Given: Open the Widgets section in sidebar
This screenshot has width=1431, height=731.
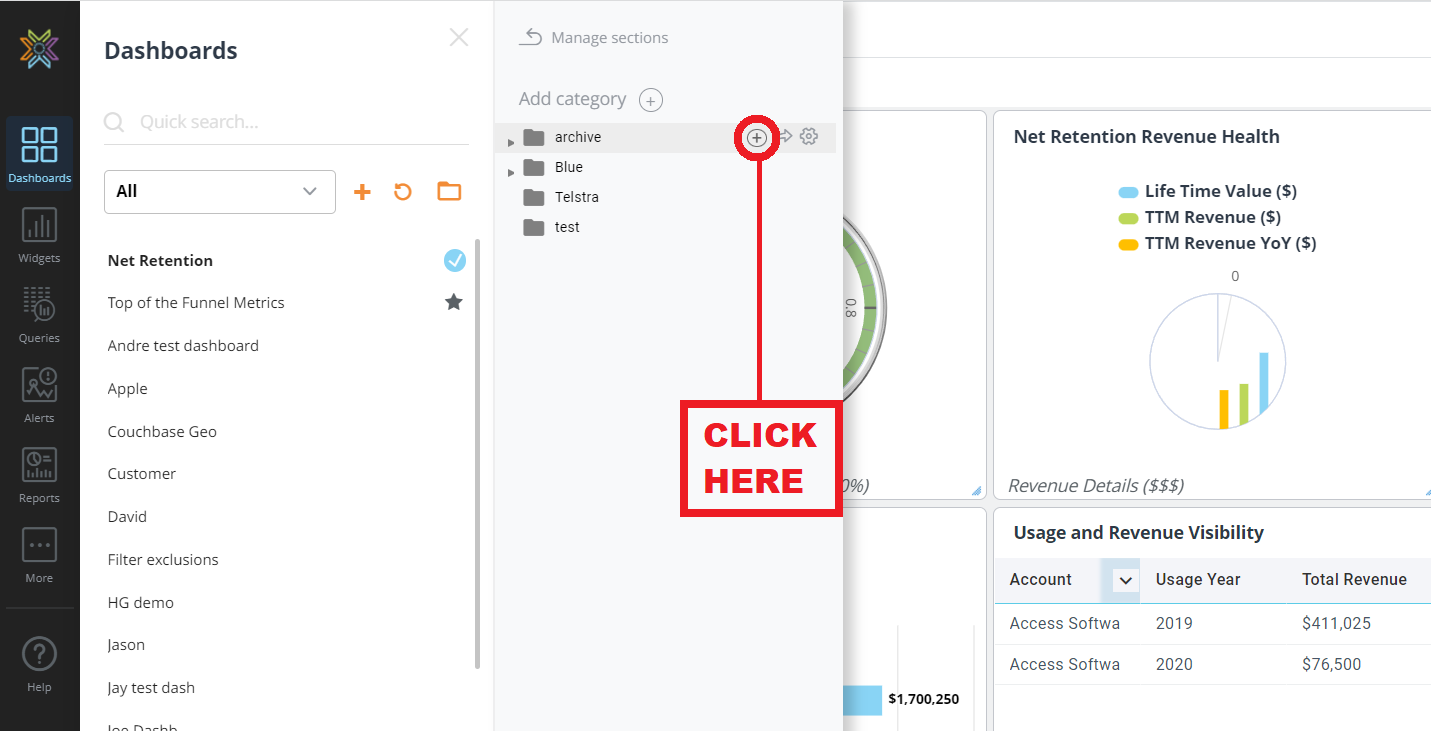Looking at the screenshot, I should 39,236.
